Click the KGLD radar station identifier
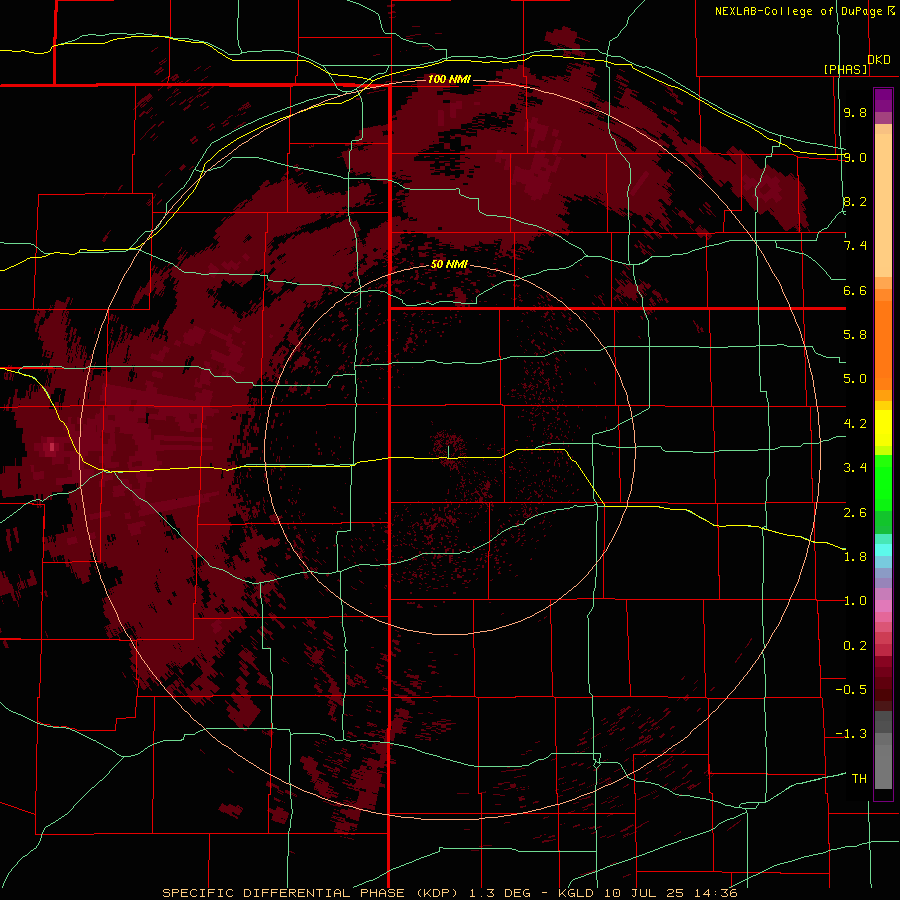Viewport: 900px width, 900px height. [x=577, y=893]
